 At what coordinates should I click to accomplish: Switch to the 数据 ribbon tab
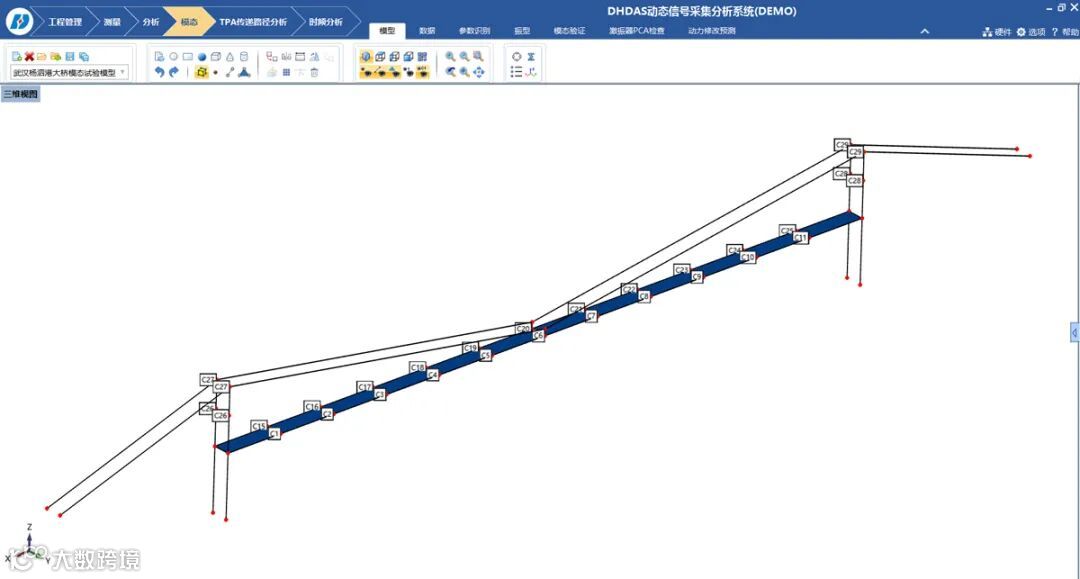pyautogui.click(x=427, y=31)
